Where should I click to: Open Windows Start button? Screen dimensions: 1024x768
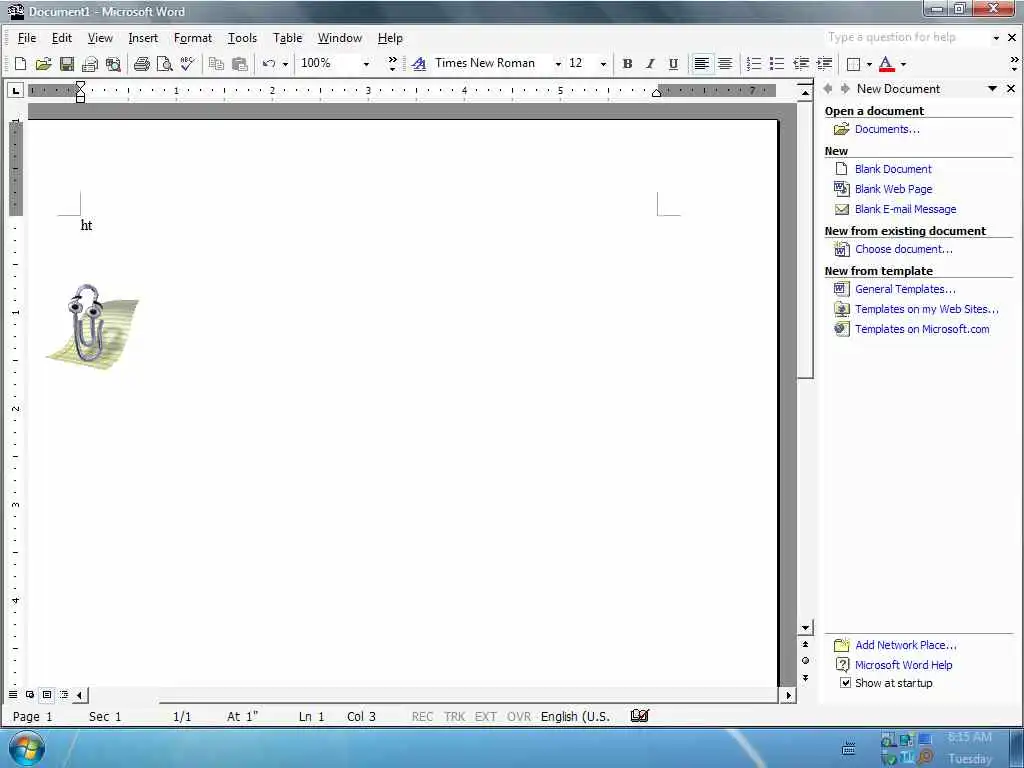pyautogui.click(x=26, y=748)
